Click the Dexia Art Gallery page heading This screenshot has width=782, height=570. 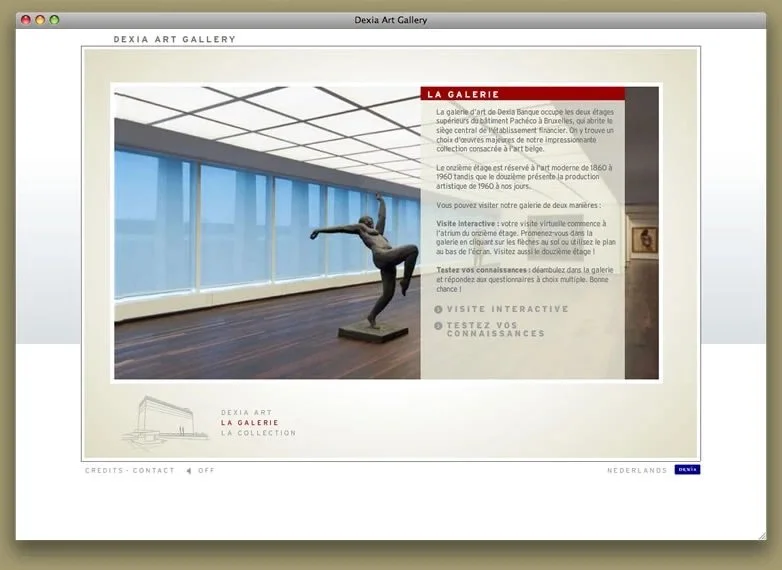pyautogui.click(x=175, y=39)
